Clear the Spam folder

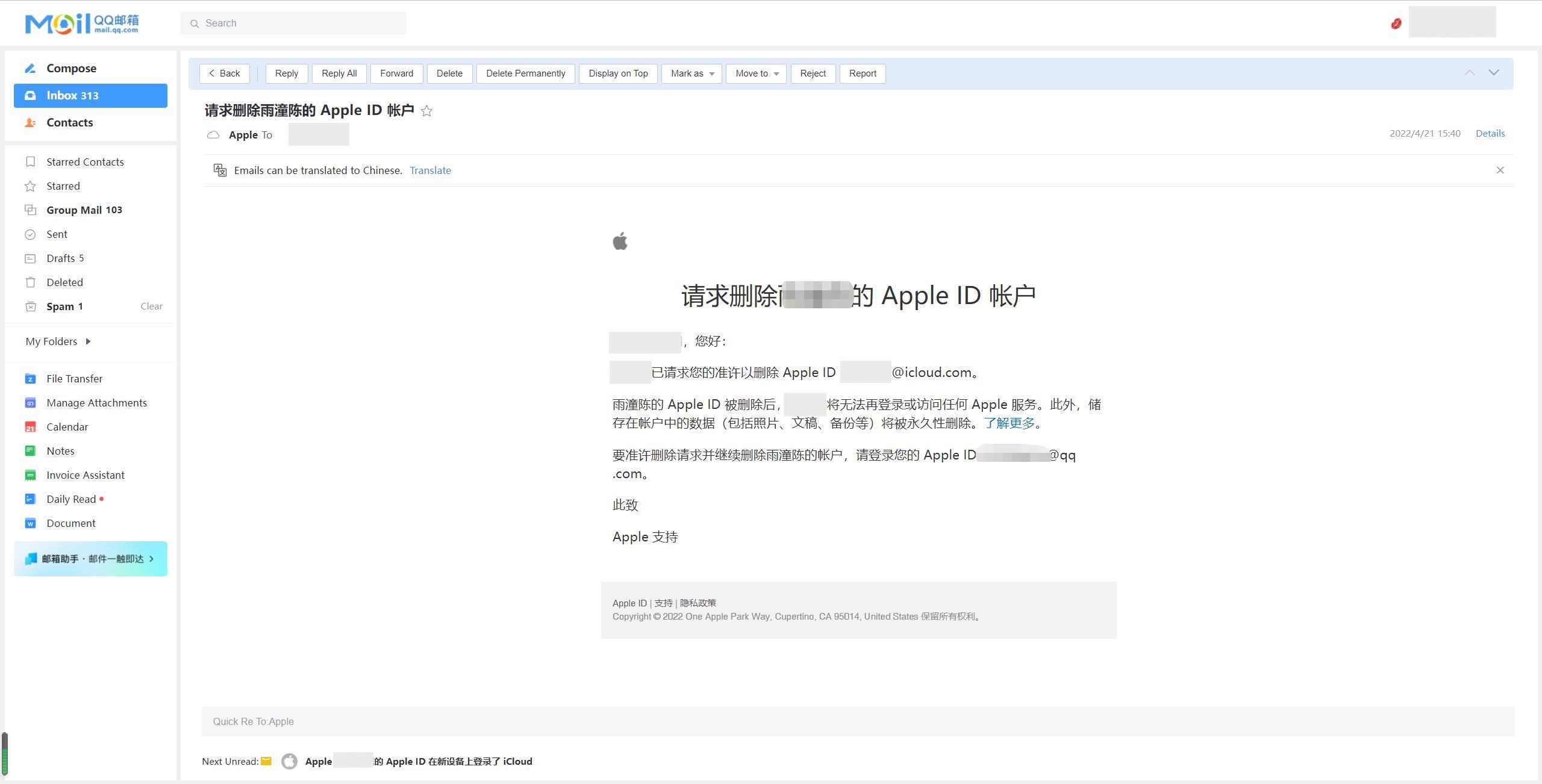pyautogui.click(x=151, y=306)
